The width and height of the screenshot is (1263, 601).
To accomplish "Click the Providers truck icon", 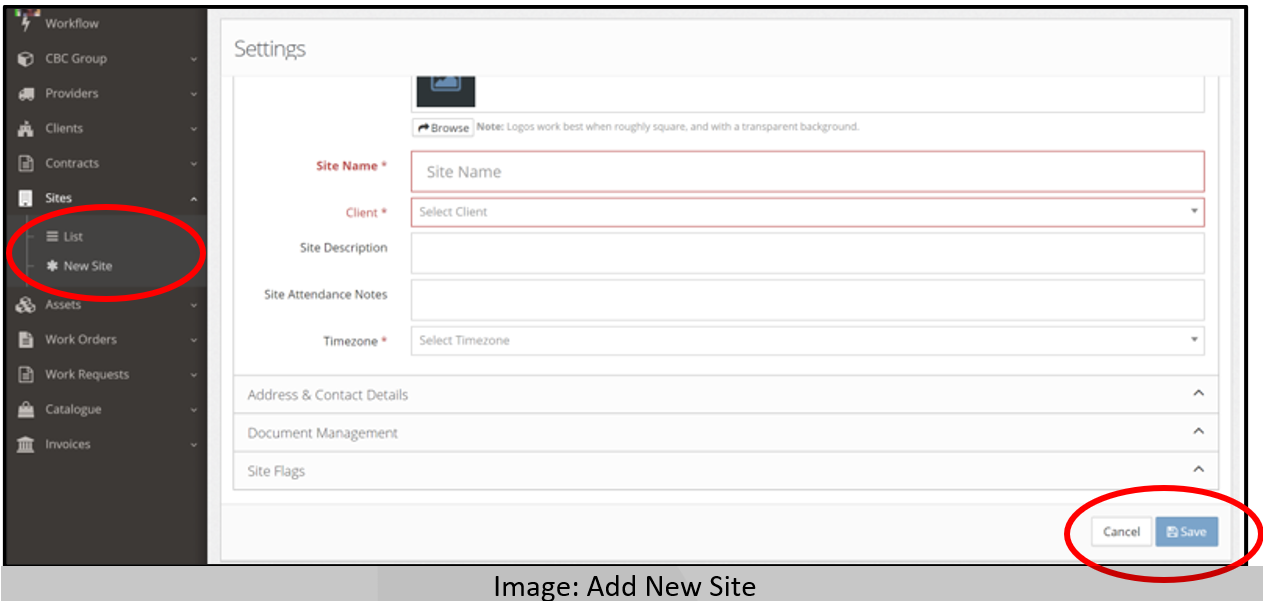I will 26,94.
